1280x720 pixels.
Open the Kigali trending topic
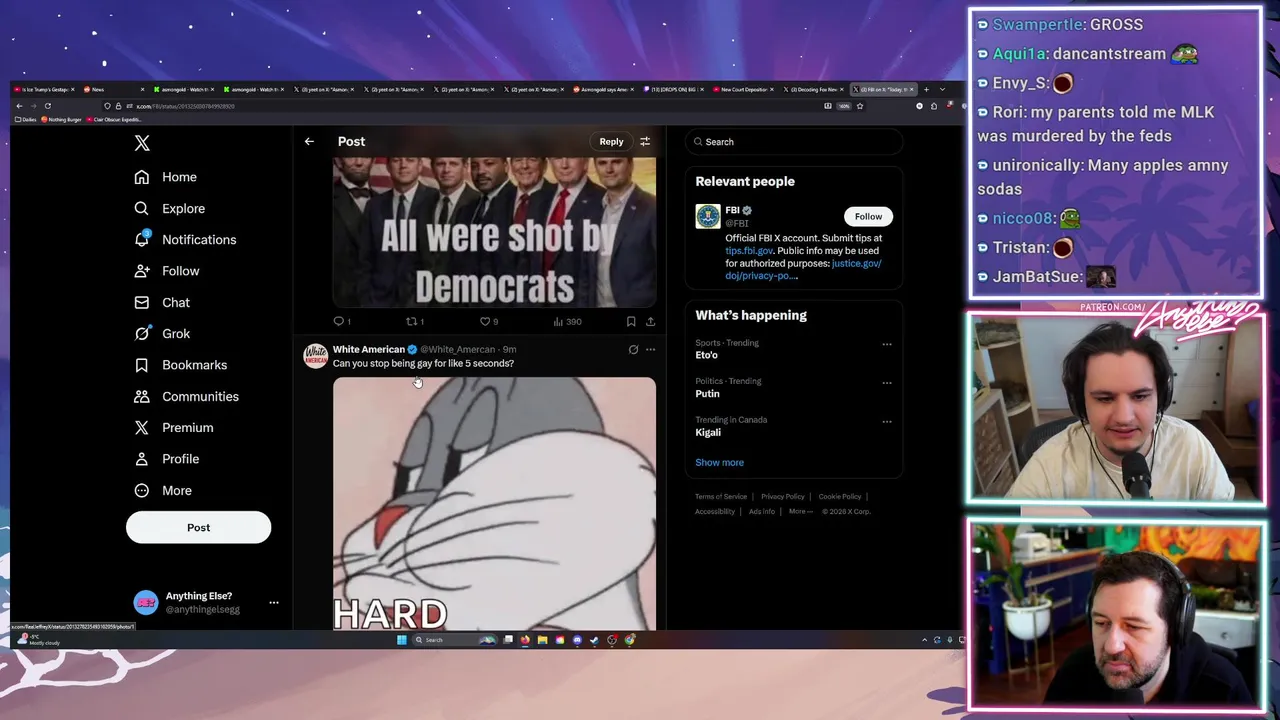point(708,432)
